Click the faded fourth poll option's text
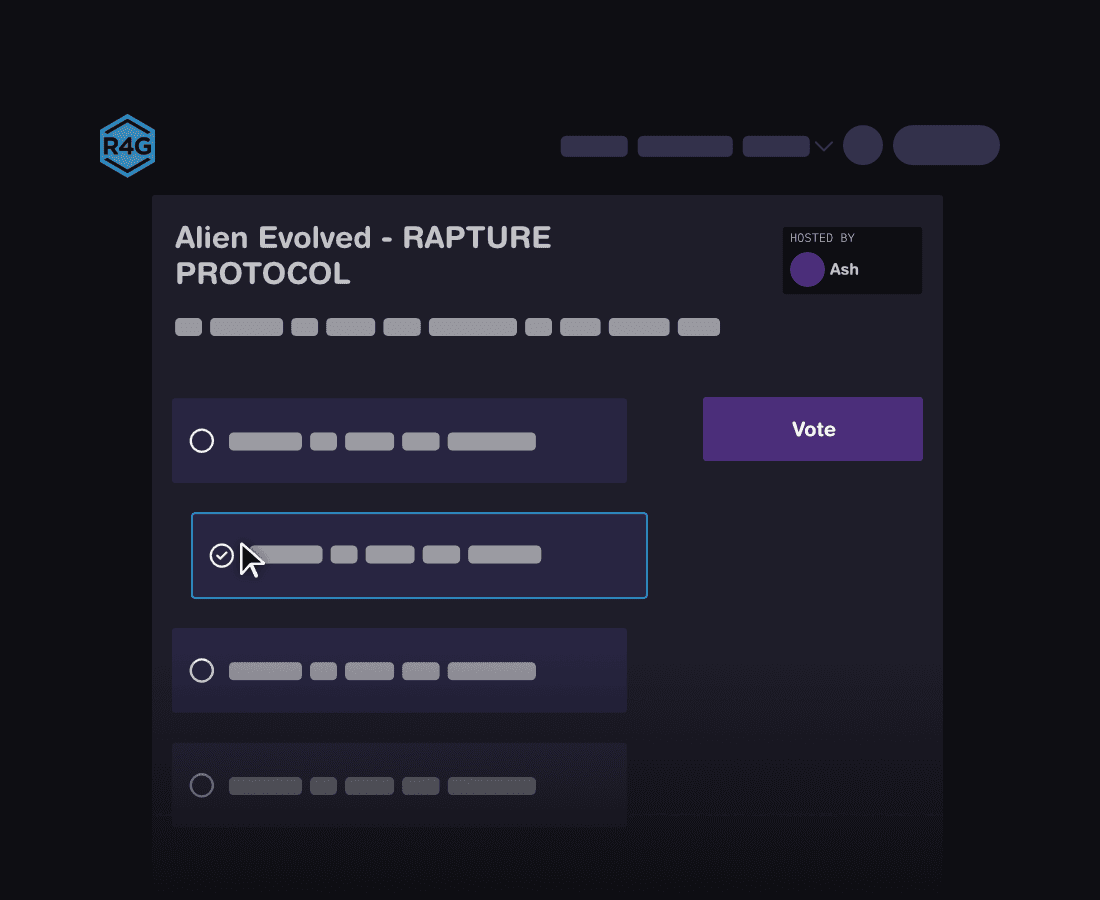The image size is (1100, 900). point(382,786)
